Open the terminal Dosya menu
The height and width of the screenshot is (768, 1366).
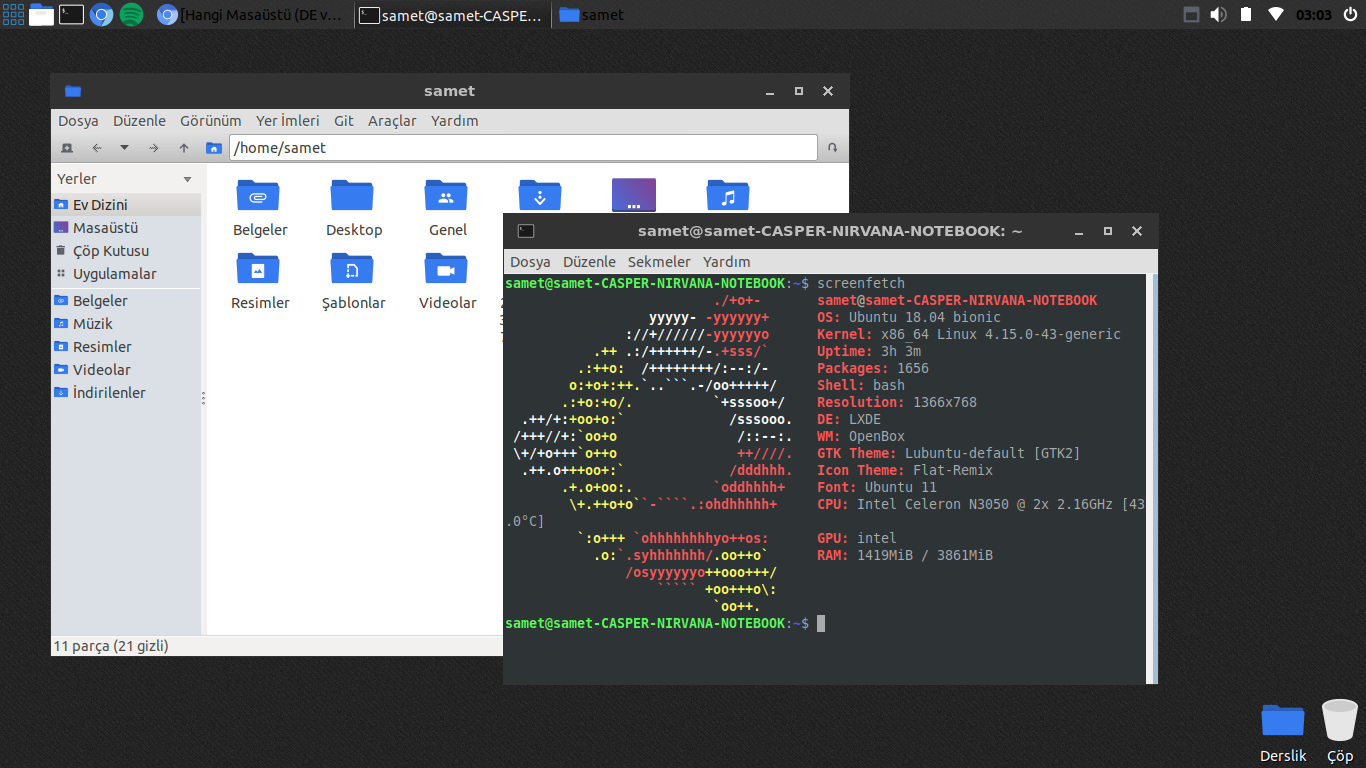(x=530, y=262)
